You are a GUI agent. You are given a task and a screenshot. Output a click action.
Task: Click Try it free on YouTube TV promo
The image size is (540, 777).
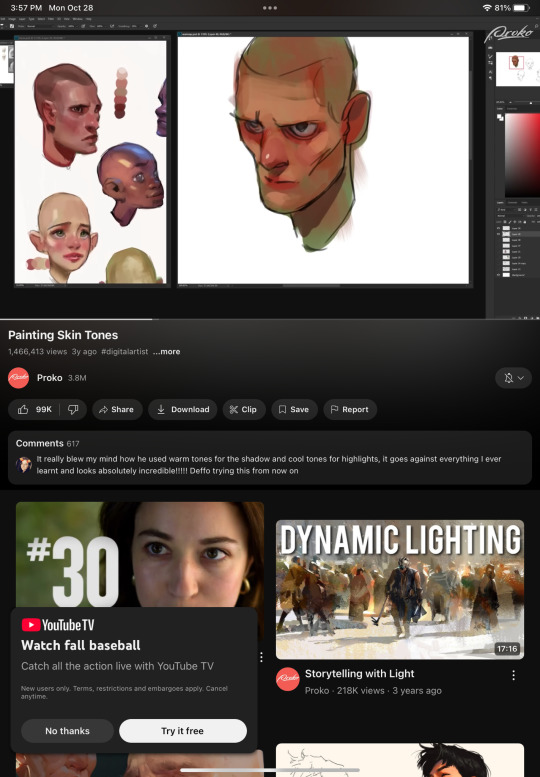(183, 731)
